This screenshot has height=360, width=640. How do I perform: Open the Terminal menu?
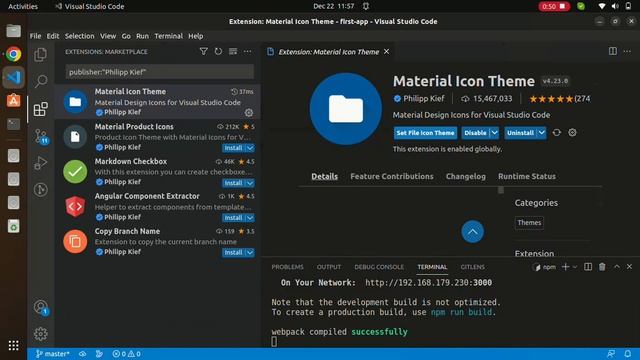(169, 36)
